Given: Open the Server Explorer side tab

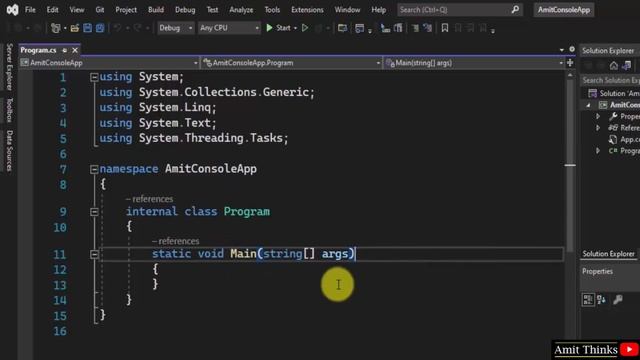Looking at the screenshot, I should pos(10,67).
